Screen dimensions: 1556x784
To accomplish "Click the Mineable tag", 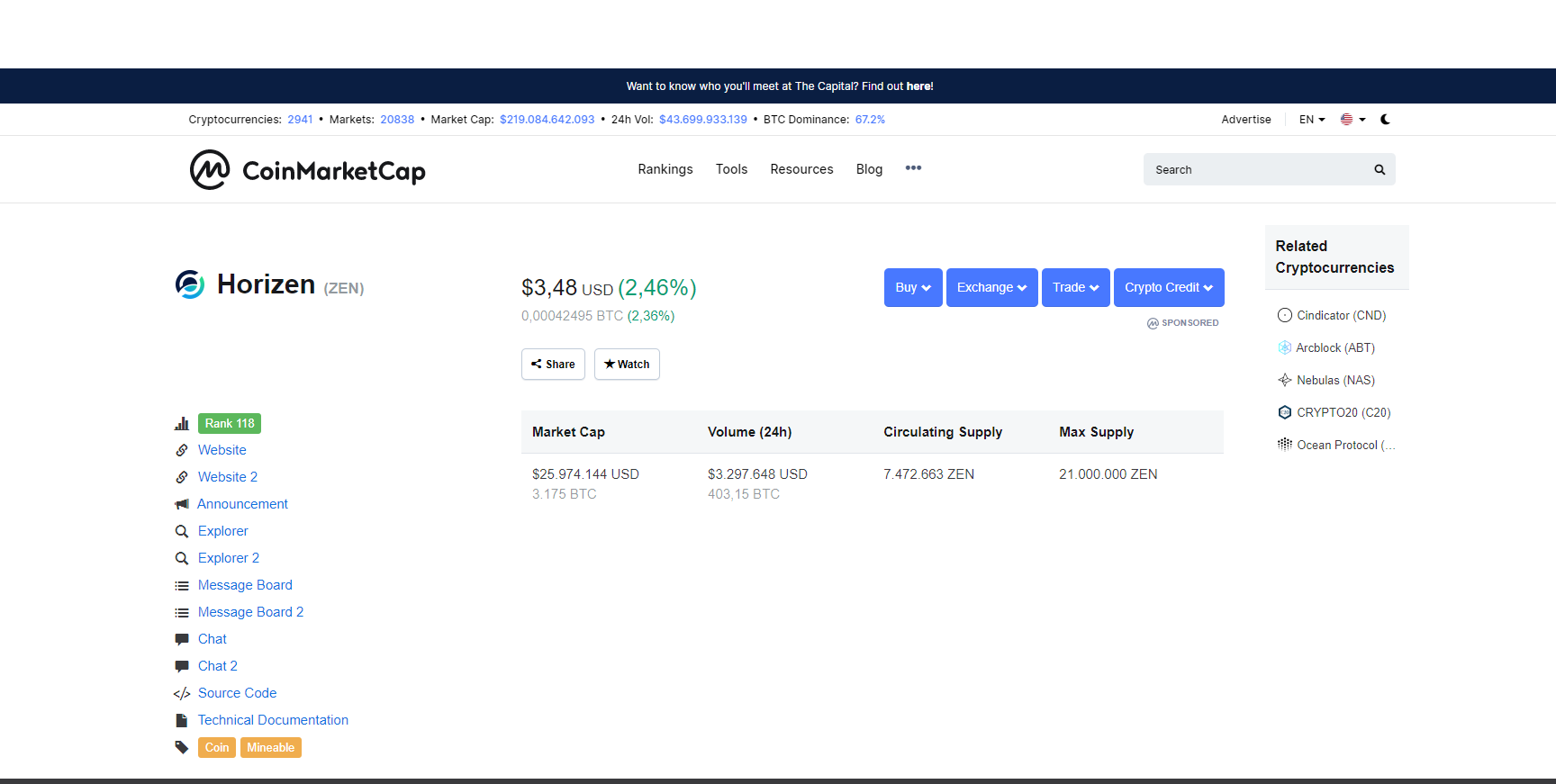I will 270,747.
